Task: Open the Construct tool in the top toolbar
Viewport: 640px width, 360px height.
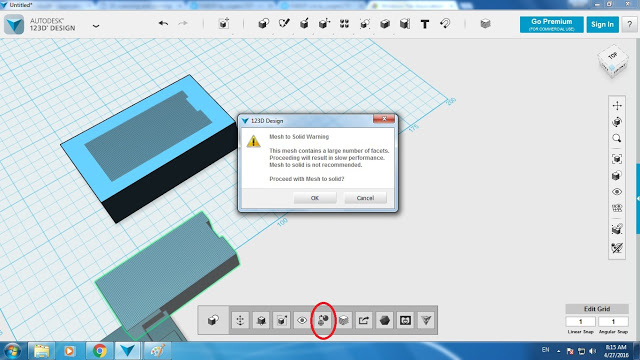Action: 304,24
